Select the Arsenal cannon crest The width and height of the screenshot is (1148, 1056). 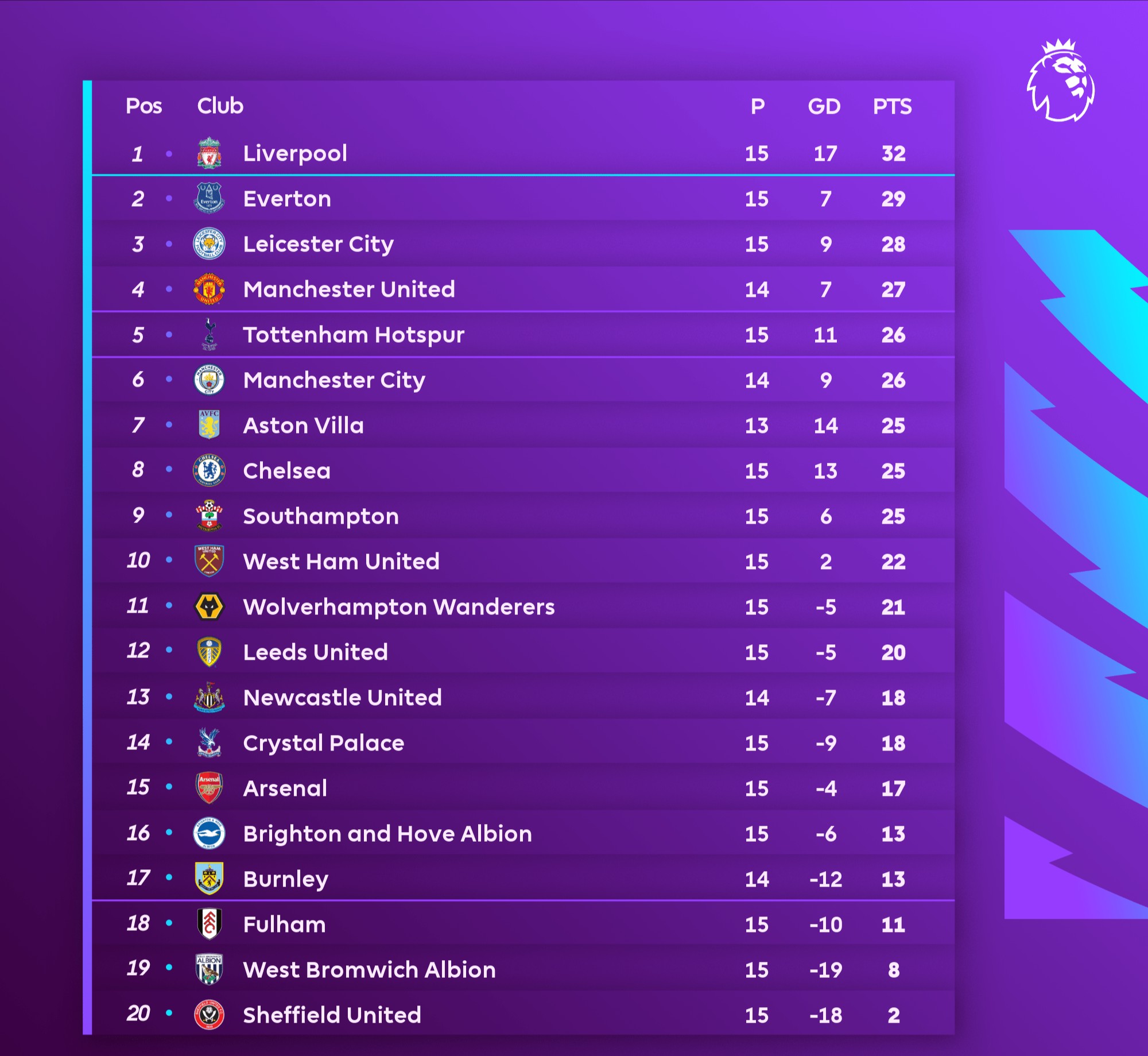(x=209, y=787)
